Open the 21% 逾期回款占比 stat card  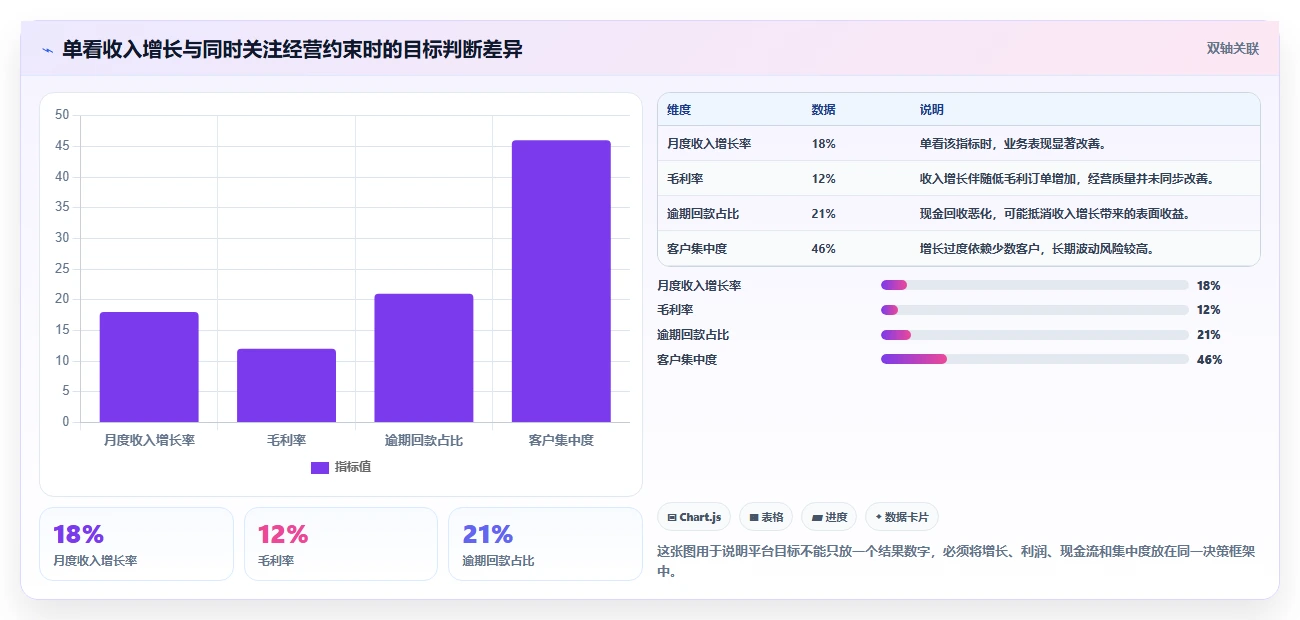click(x=545, y=544)
